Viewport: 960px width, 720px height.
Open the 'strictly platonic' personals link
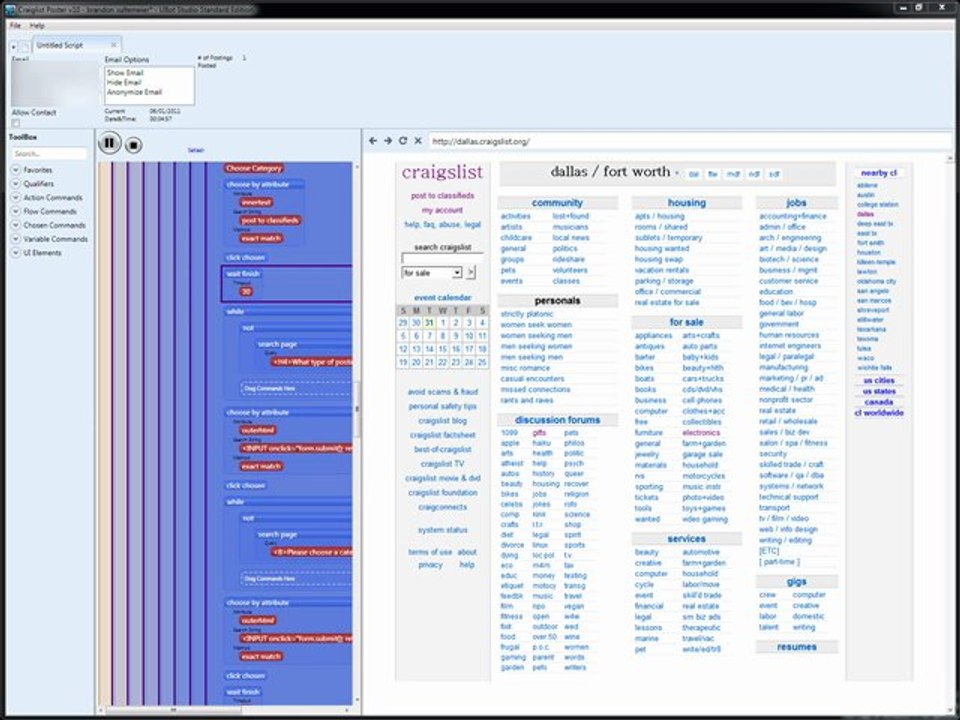tap(527, 313)
